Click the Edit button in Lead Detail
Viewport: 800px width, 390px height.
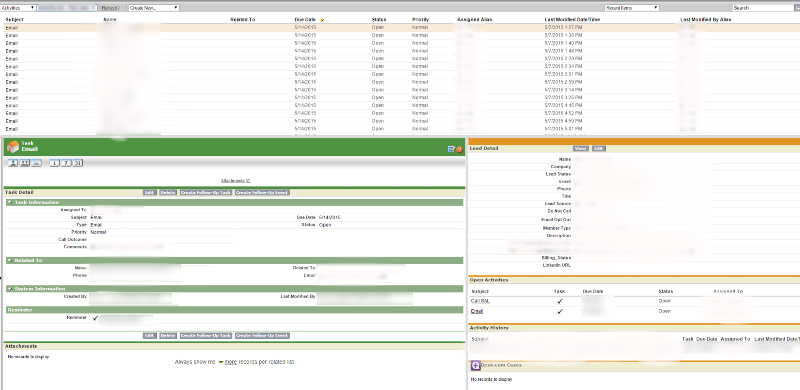pyautogui.click(x=598, y=149)
